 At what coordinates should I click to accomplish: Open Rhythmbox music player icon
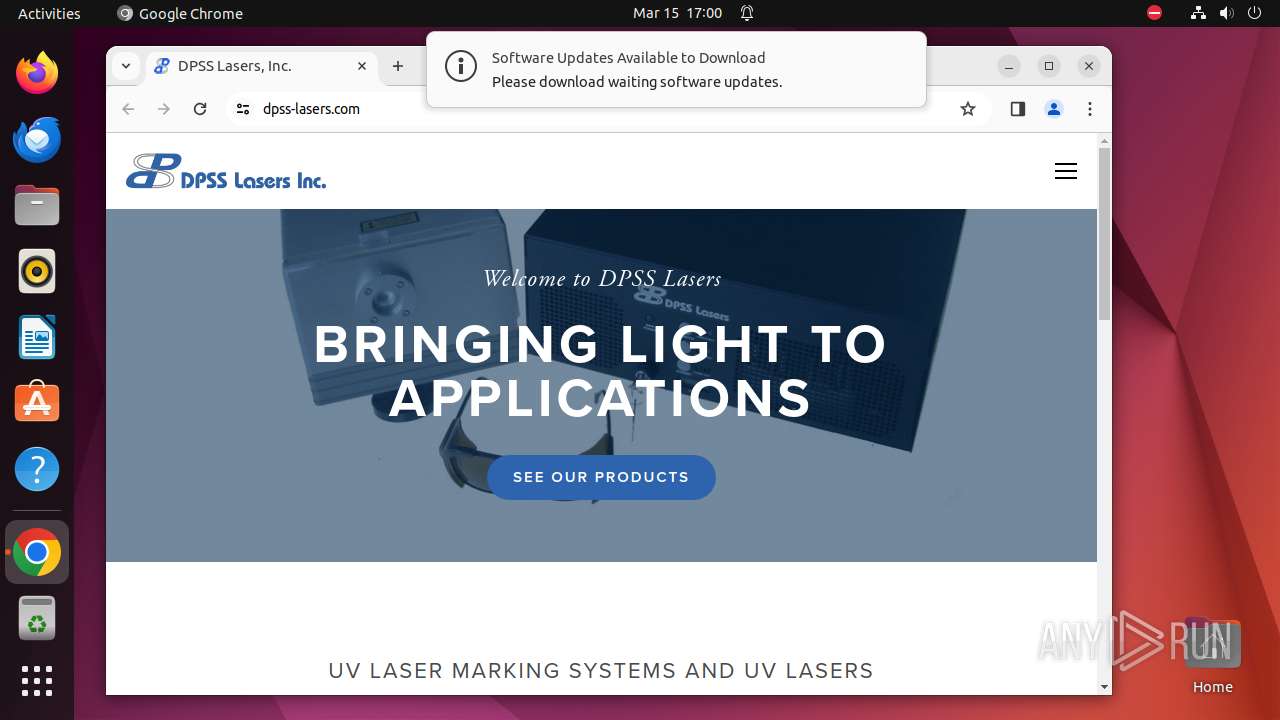pyautogui.click(x=37, y=271)
